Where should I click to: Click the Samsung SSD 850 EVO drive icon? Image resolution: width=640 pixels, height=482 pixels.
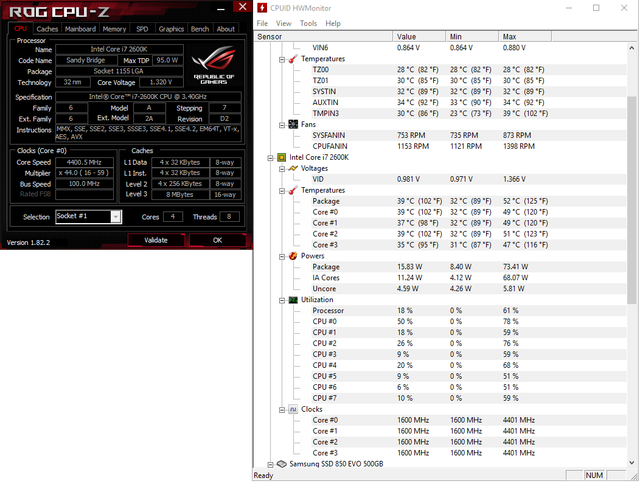[x=281, y=464]
